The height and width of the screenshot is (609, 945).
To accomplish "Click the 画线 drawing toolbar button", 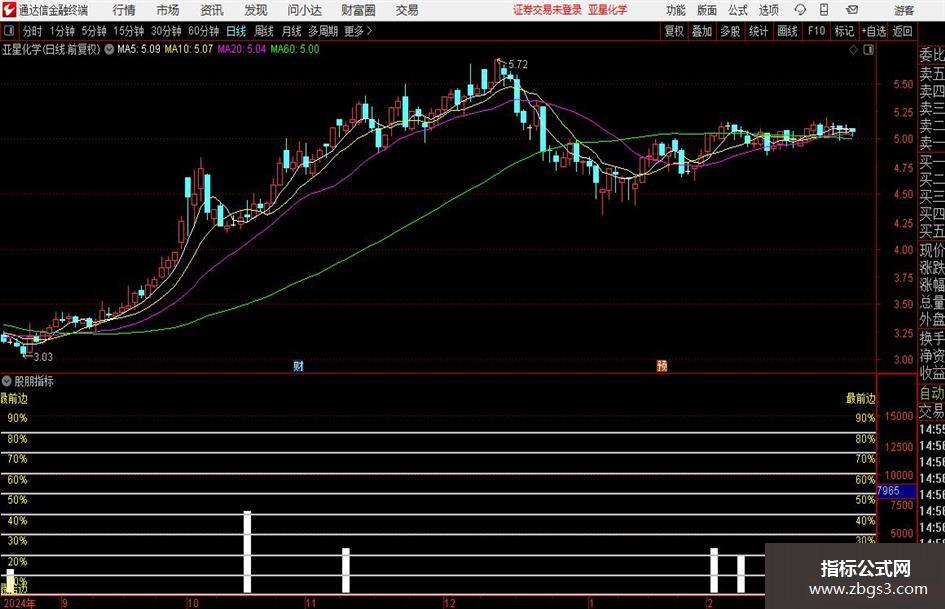I will pyautogui.click(x=788, y=31).
